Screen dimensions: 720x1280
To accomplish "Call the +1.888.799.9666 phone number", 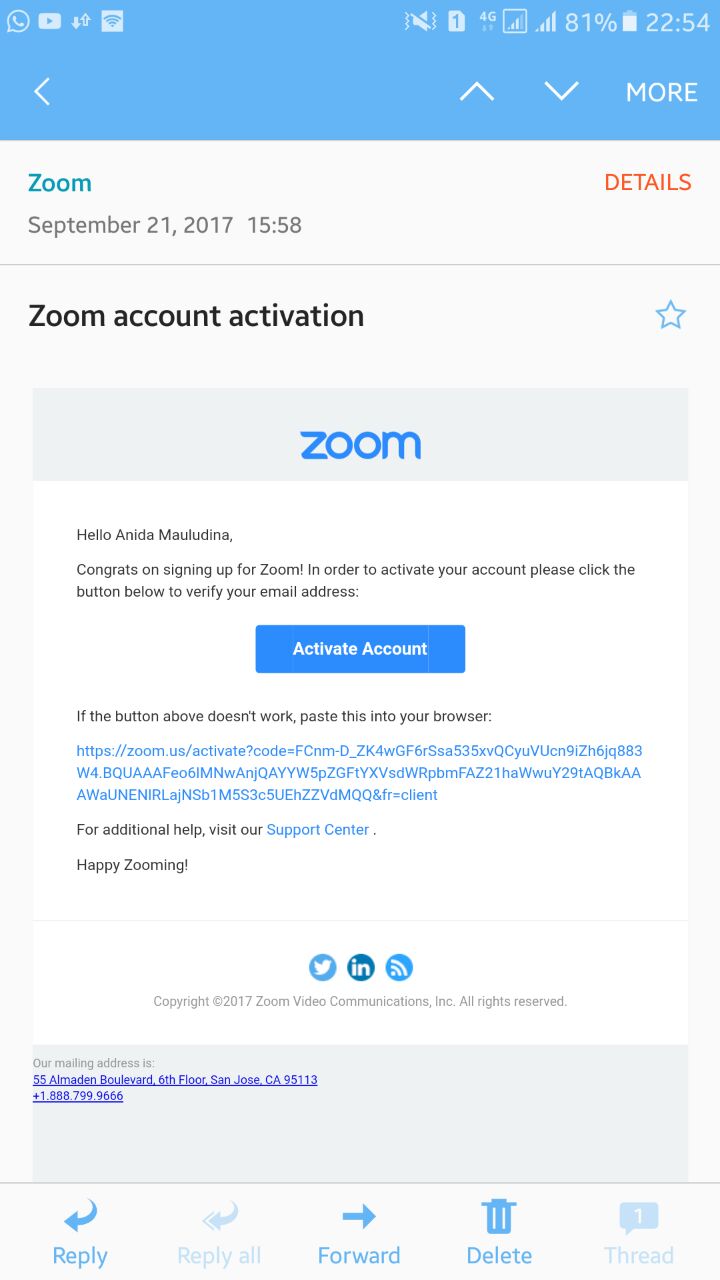I will 78,1096.
